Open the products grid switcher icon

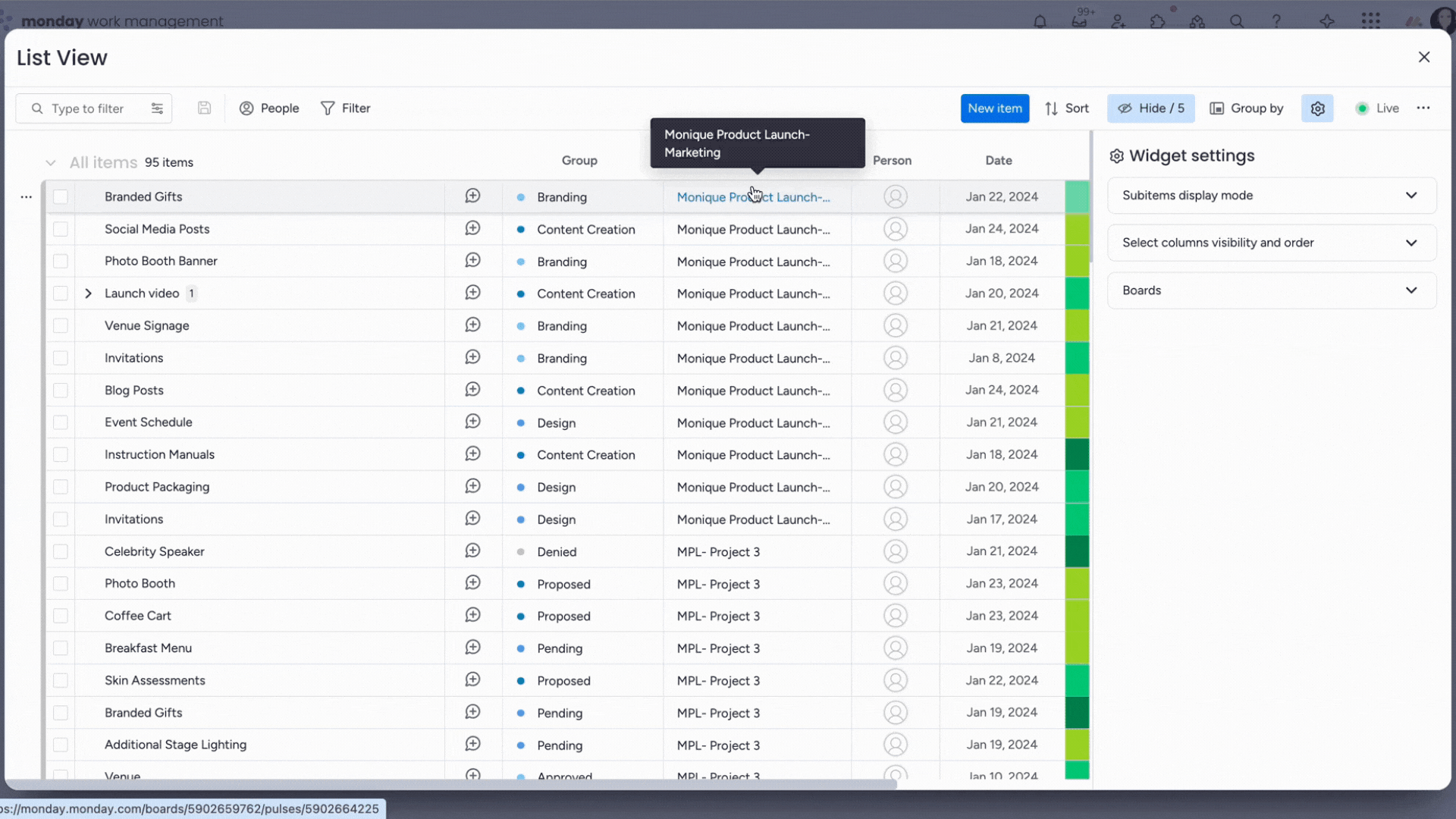(x=1370, y=20)
